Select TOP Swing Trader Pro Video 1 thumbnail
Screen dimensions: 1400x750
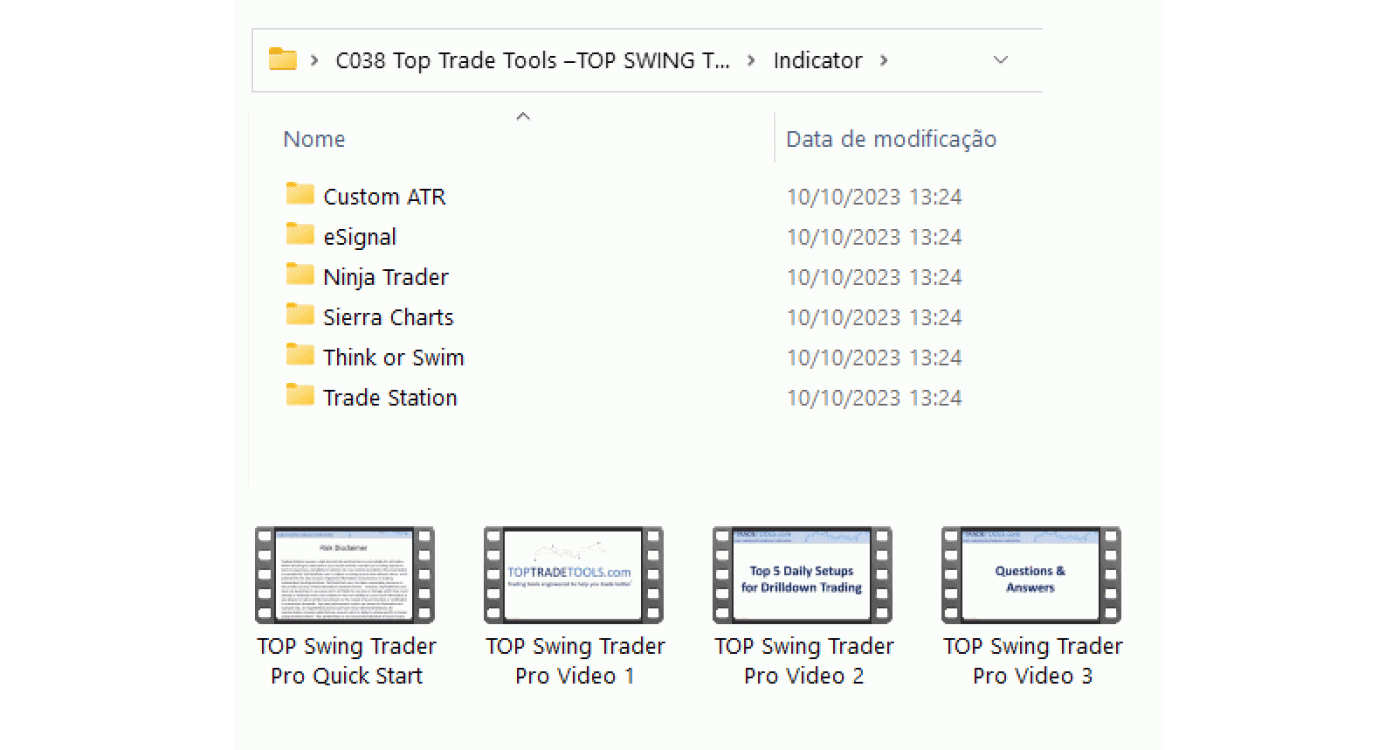[x=574, y=575]
